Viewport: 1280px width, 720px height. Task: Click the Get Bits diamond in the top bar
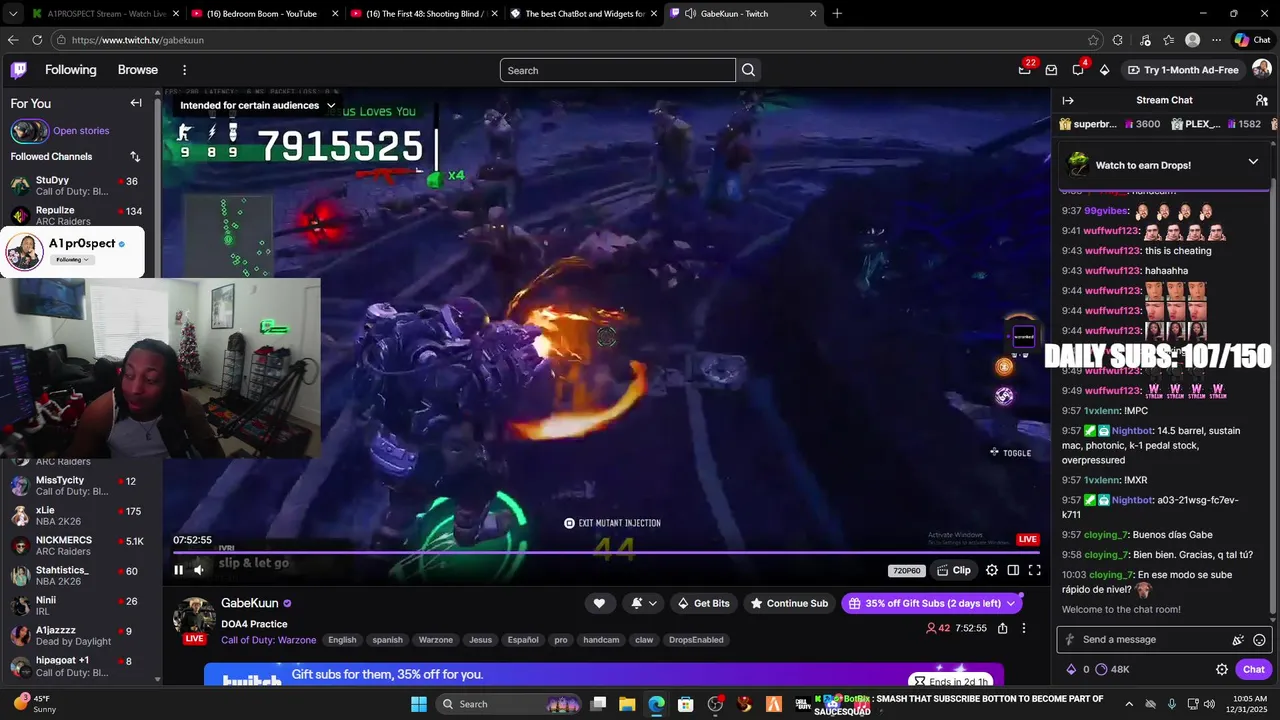pos(1104,70)
